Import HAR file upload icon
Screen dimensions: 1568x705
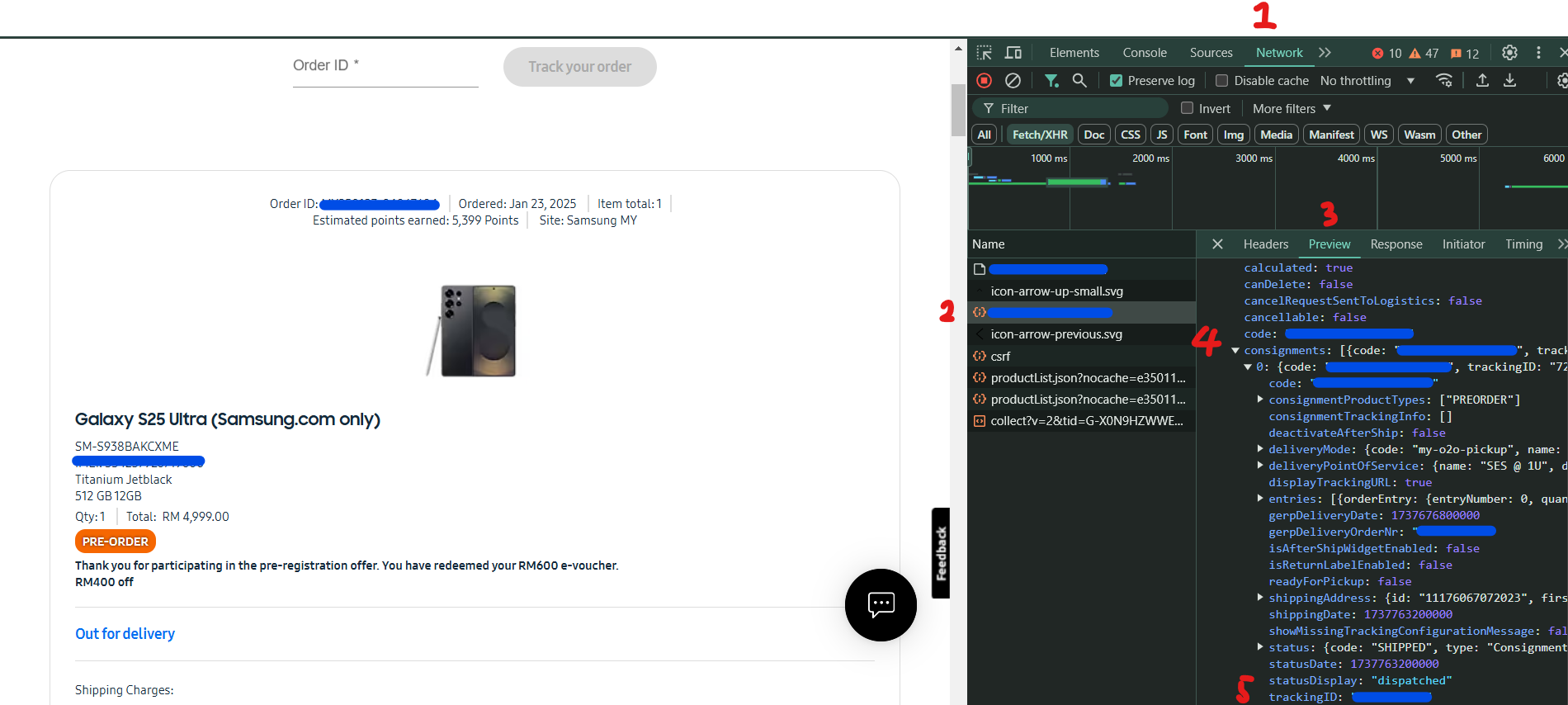click(x=1482, y=80)
